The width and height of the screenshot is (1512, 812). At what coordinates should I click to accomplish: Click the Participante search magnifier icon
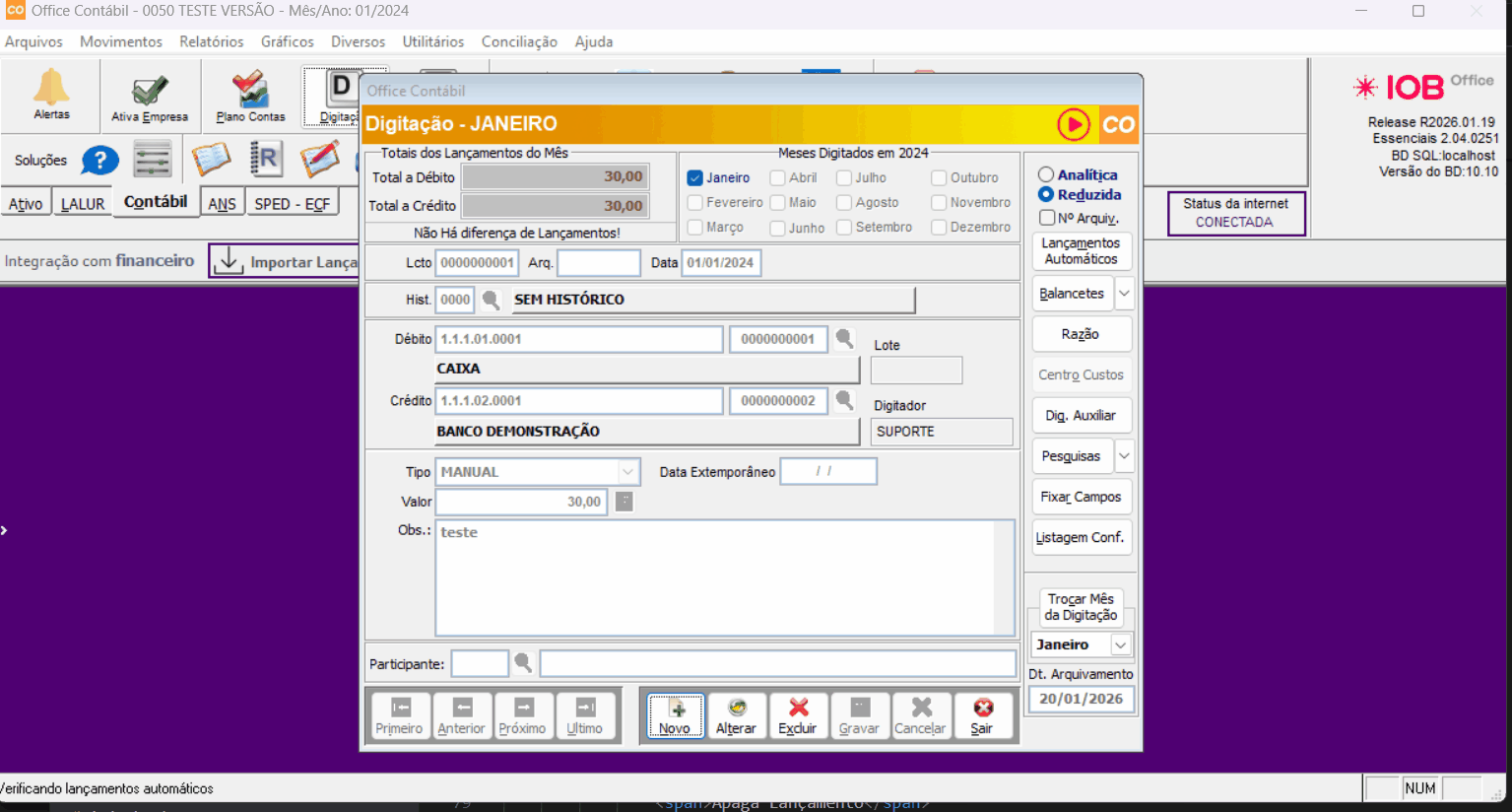pyautogui.click(x=523, y=663)
